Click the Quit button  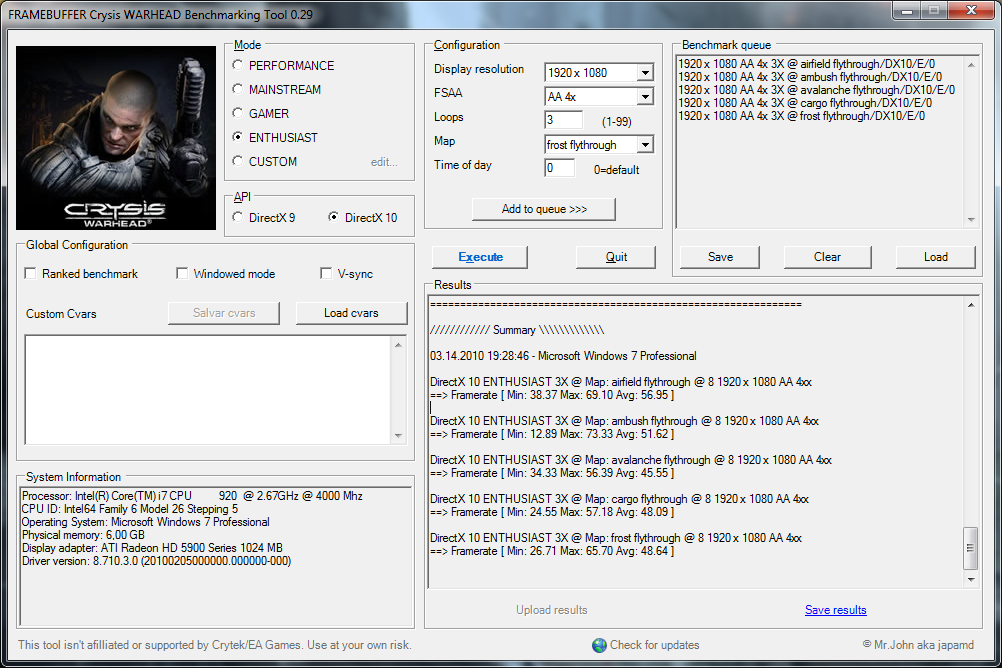click(x=616, y=257)
